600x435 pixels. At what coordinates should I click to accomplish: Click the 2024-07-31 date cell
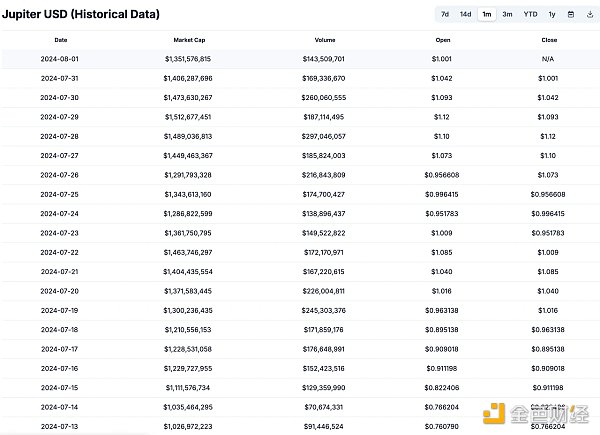point(61,78)
